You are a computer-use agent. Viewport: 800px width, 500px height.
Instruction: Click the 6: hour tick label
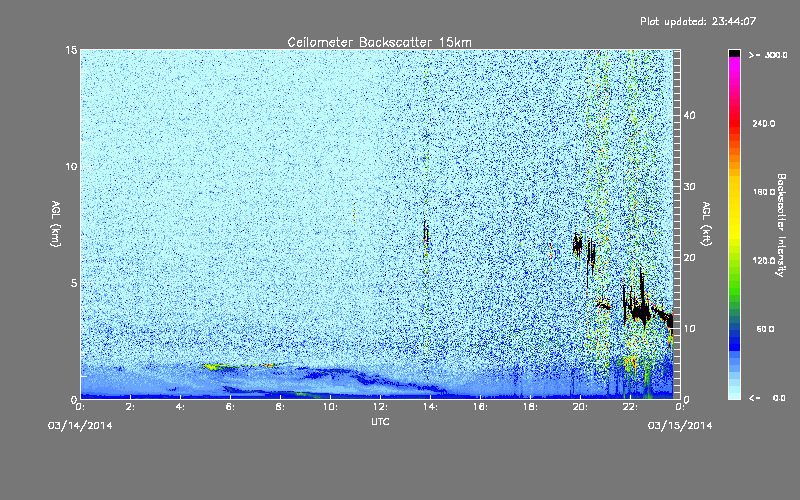coord(231,407)
